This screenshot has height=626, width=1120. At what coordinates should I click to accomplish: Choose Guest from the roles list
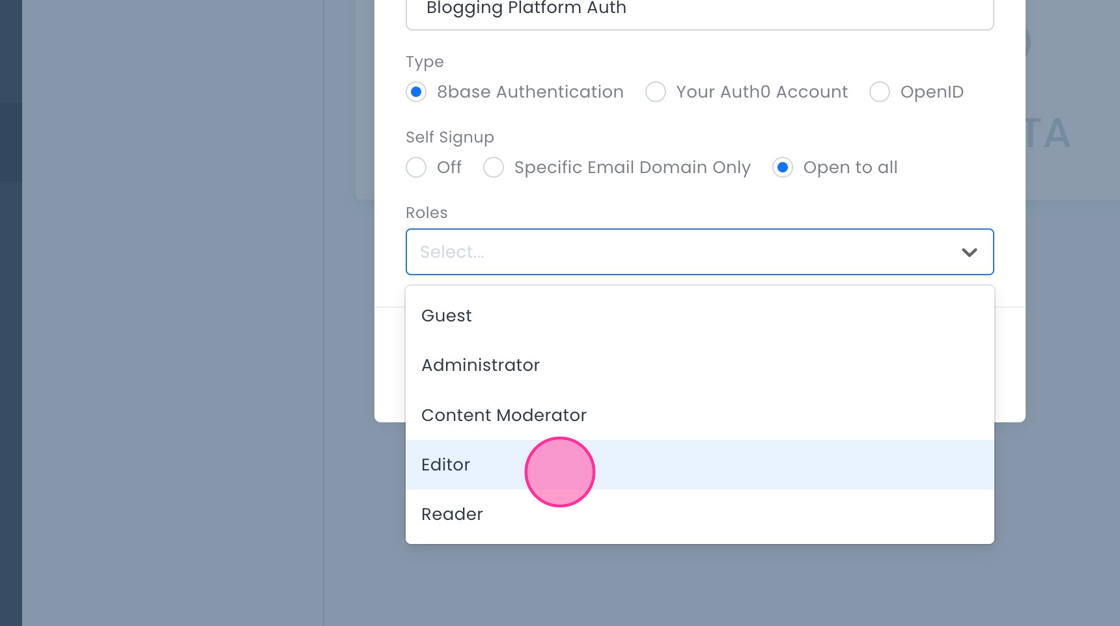click(x=446, y=315)
